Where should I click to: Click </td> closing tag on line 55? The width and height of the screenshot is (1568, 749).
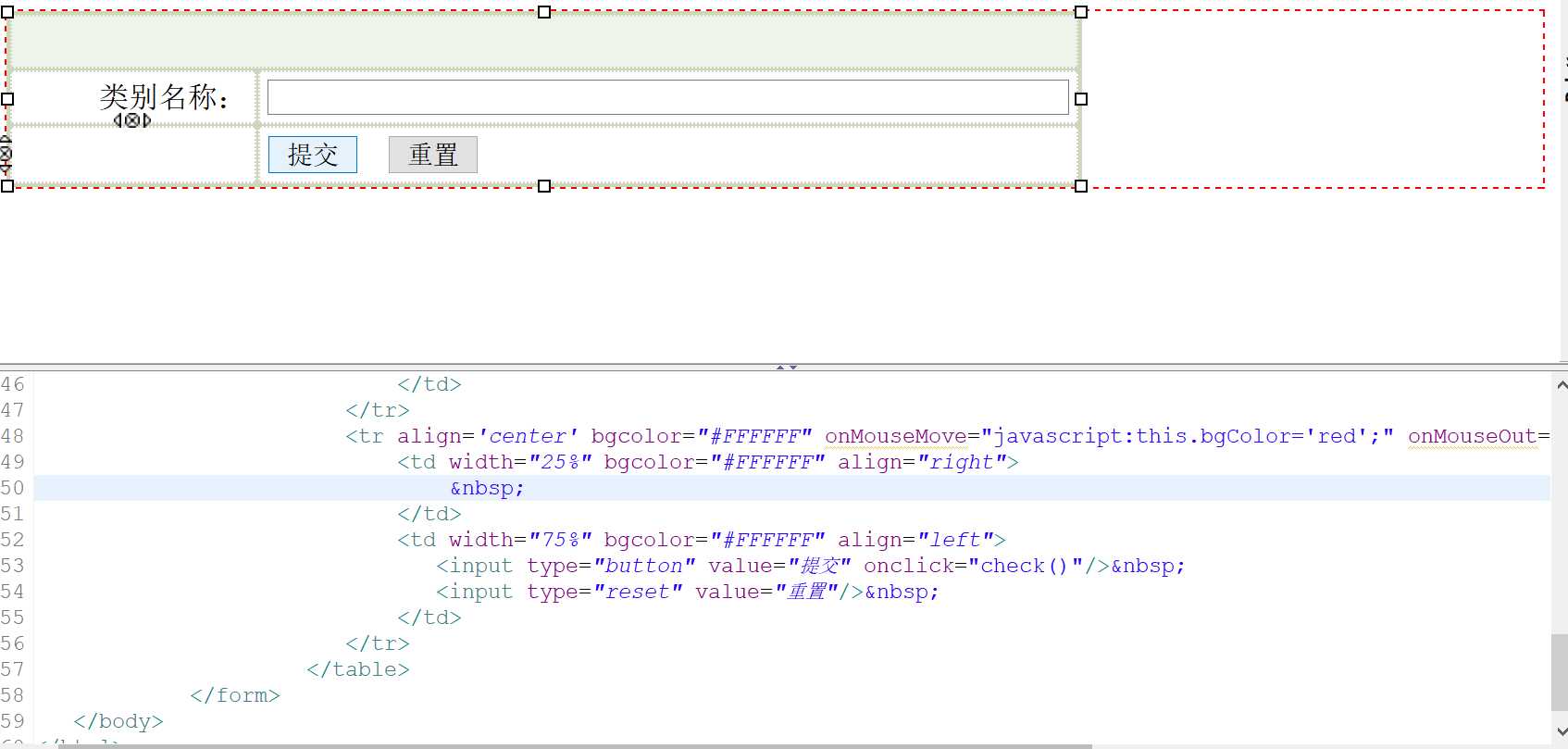429,618
